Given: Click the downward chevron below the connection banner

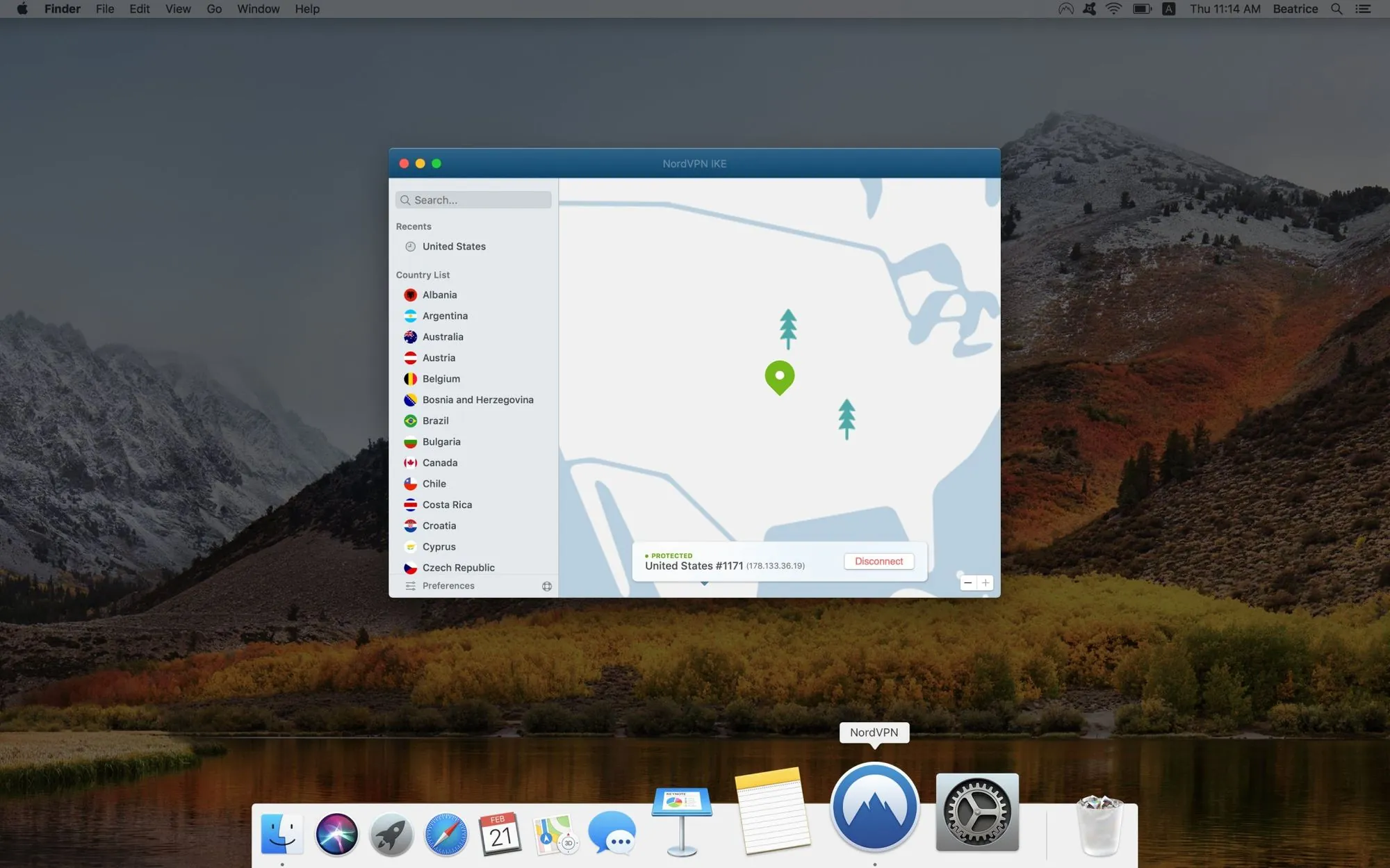Looking at the screenshot, I should pyautogui.click(x=704, y=584).
